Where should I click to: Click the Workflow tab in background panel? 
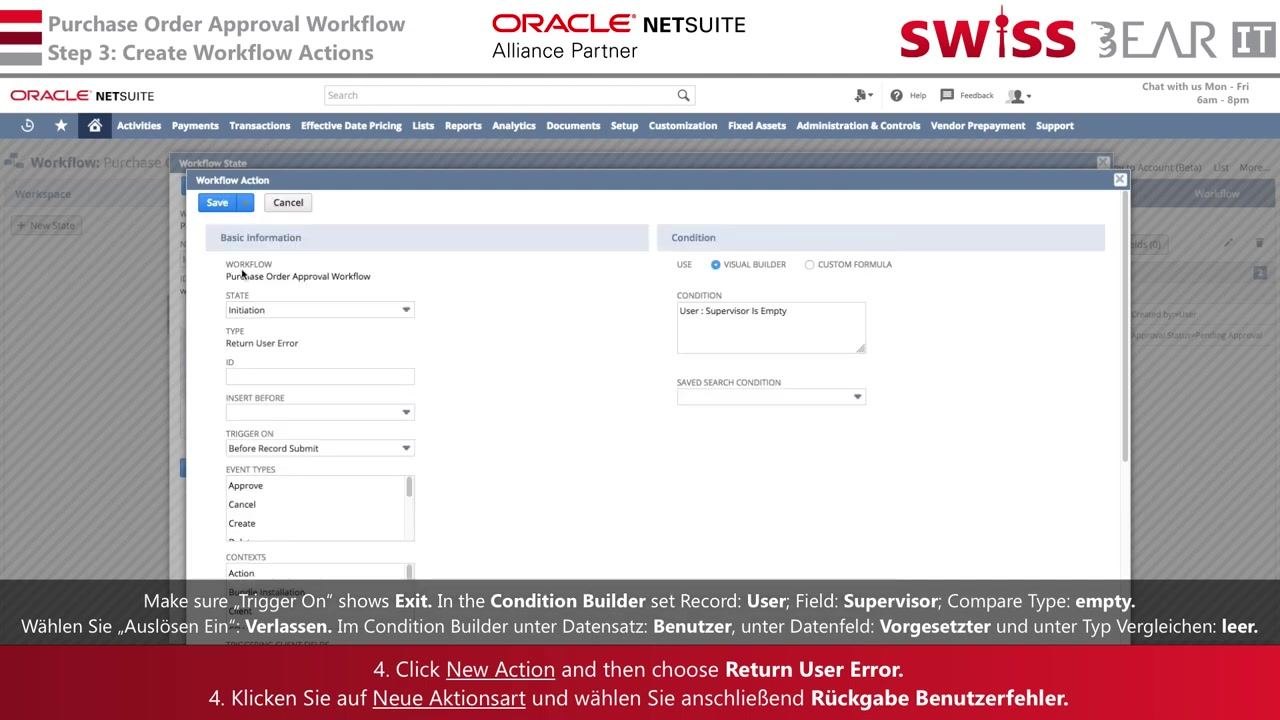tap(1216, 194)
